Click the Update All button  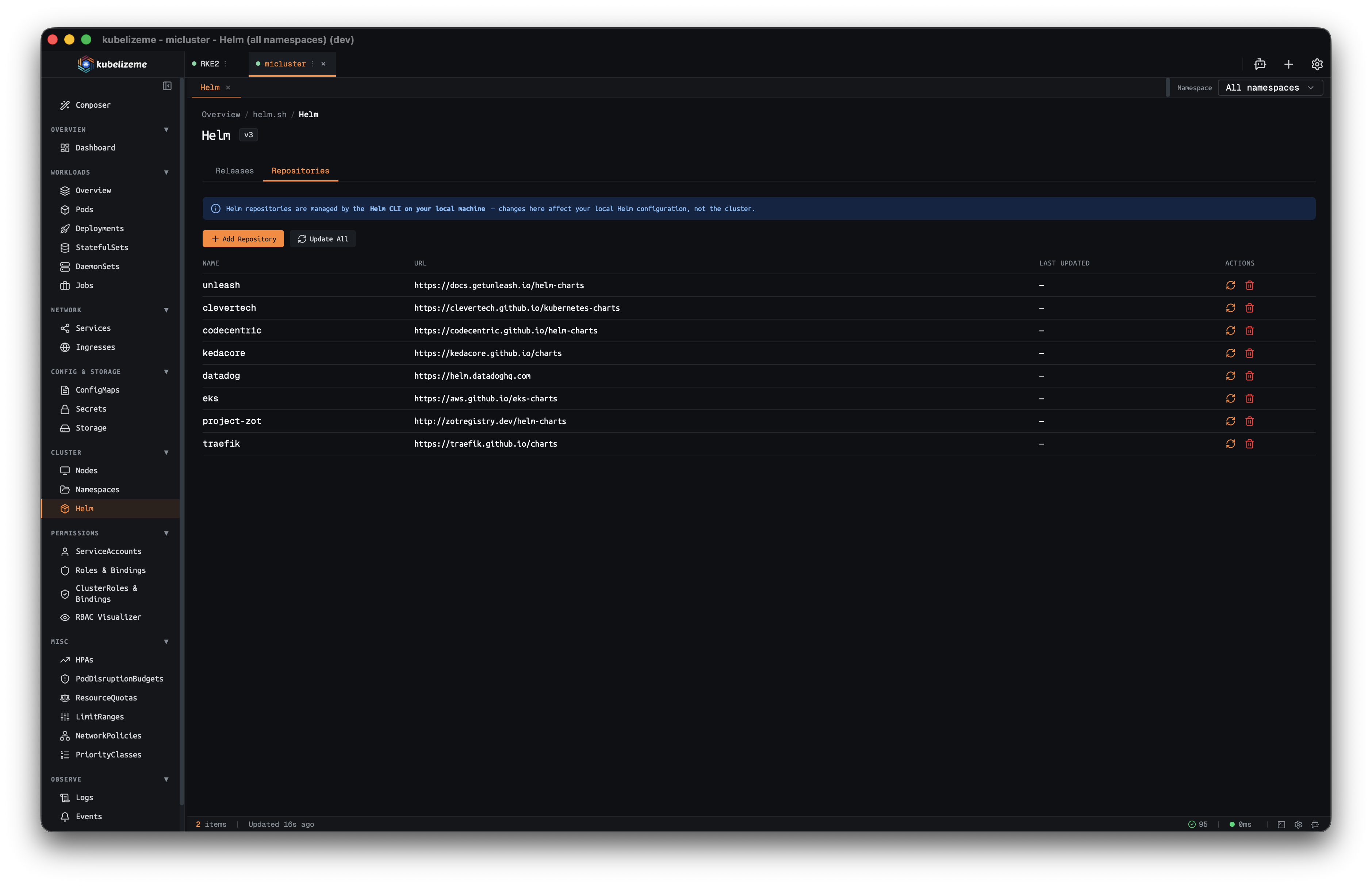click(x=323, y=239)
